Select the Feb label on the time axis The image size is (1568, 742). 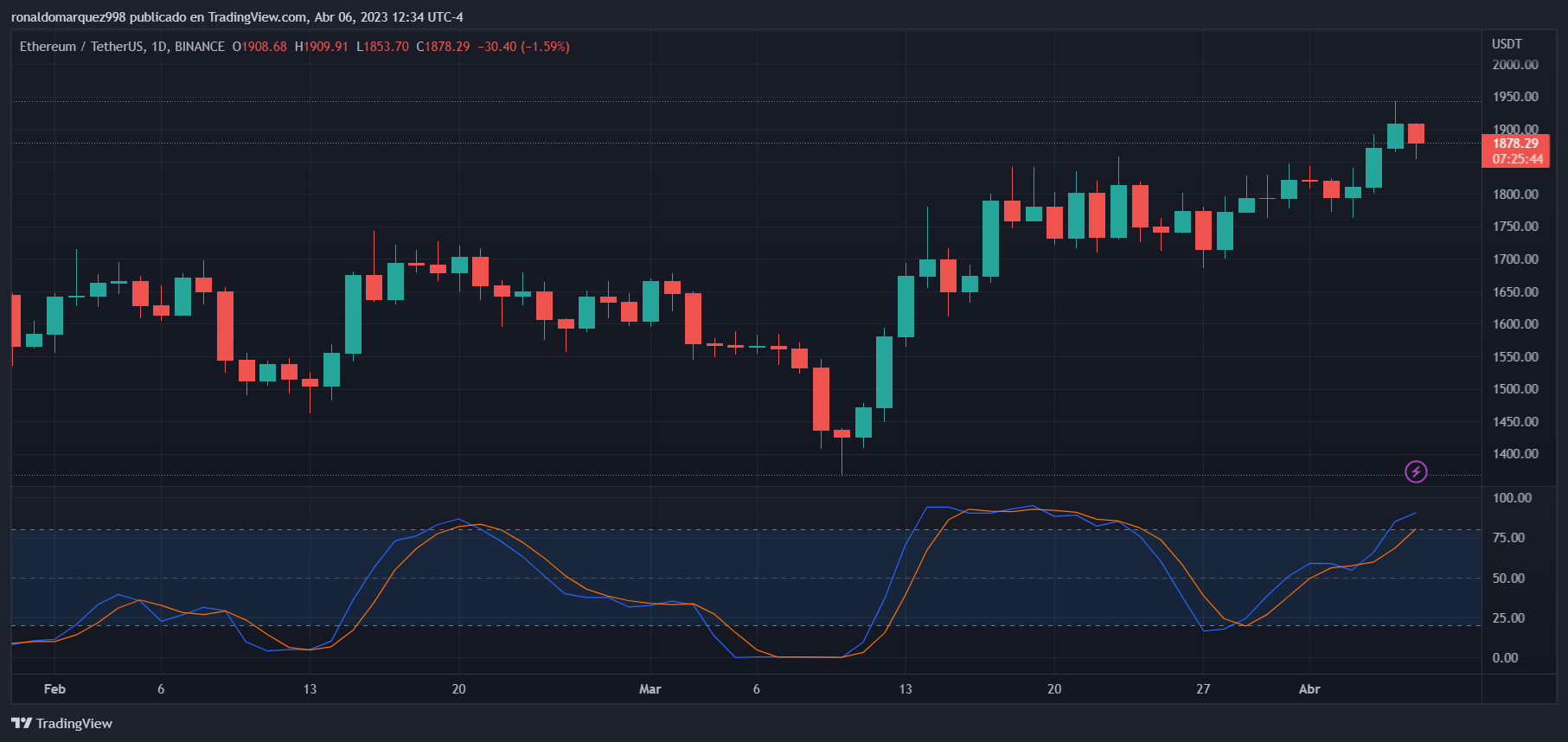(x=54, y=689)
